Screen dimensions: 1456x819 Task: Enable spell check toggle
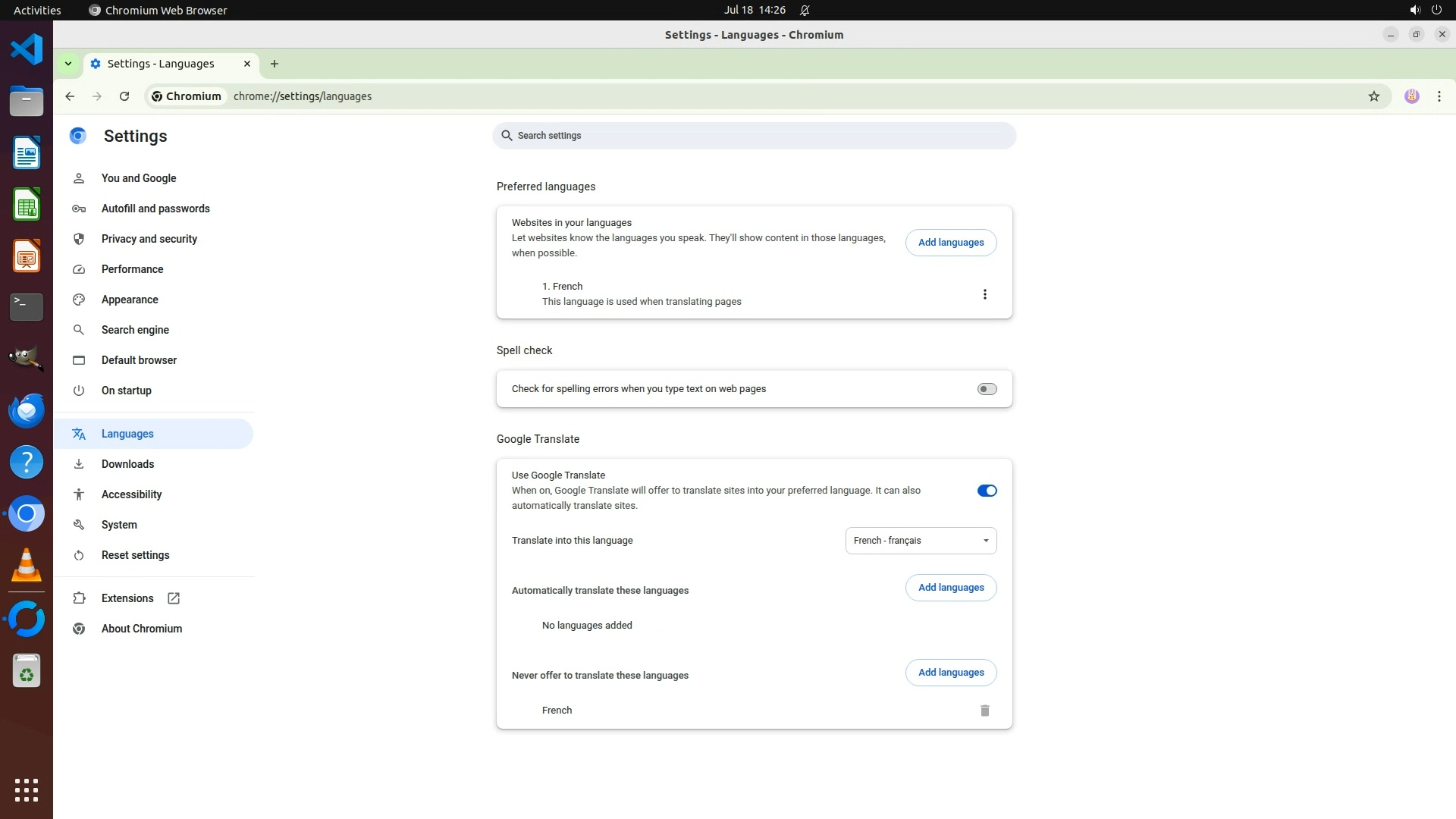(x=987, y=389)
